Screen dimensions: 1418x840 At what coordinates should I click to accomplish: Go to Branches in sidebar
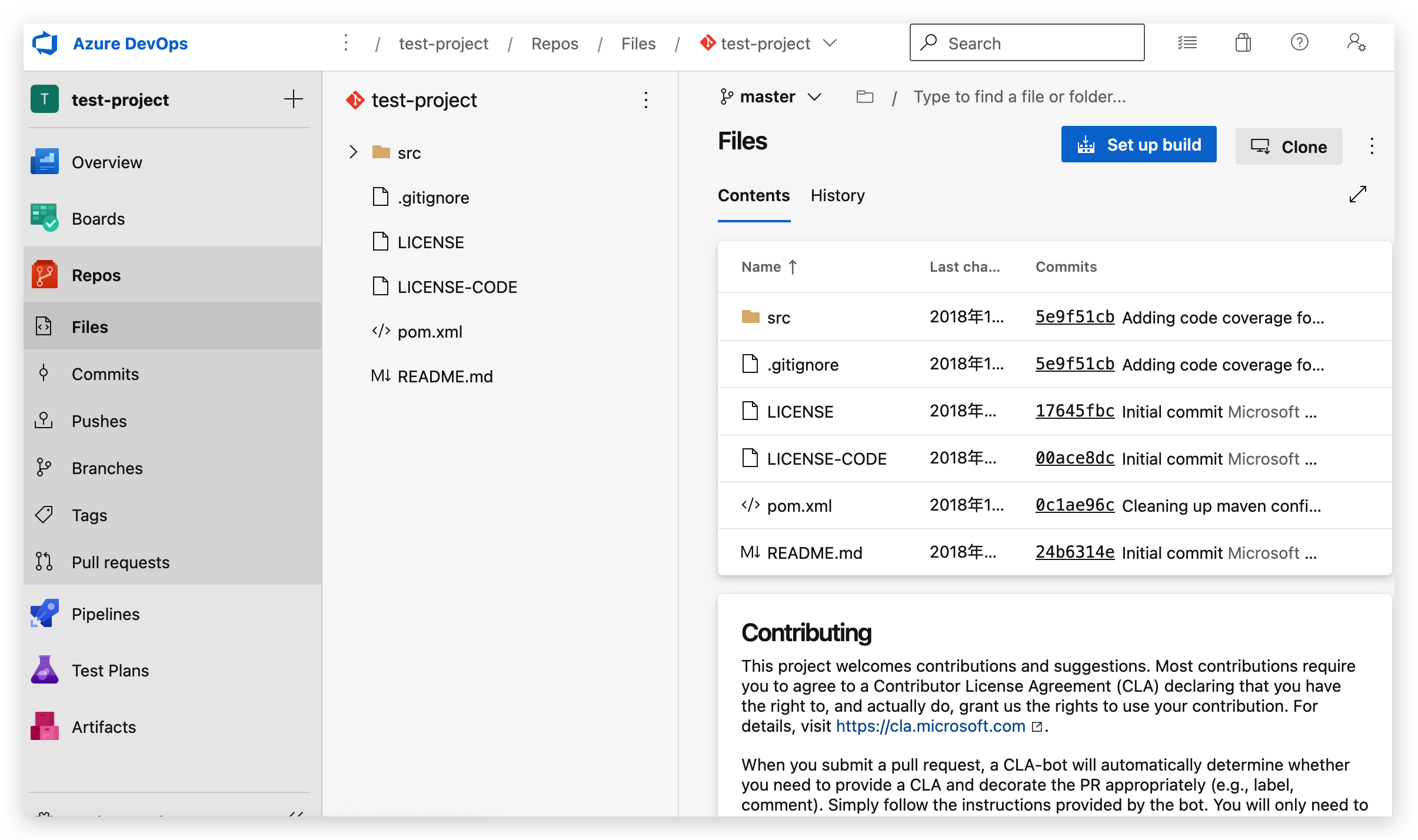click(172, 468)
